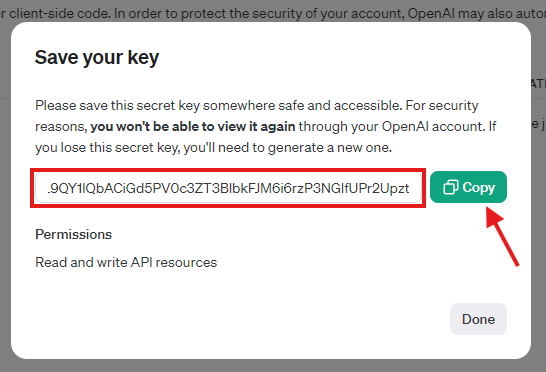Focus the secret key text field
This screenshot has width=546, height=372.
coord(228,188)
